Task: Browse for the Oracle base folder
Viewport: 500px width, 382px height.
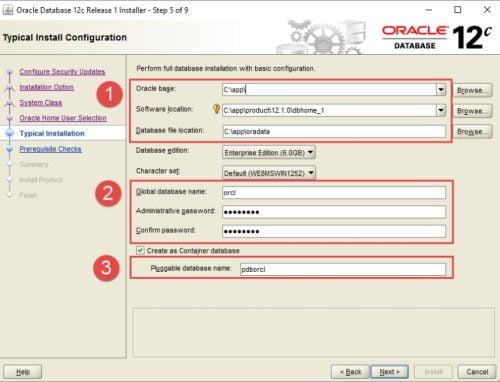Action: pyautogui.click(x=472, y=90)
